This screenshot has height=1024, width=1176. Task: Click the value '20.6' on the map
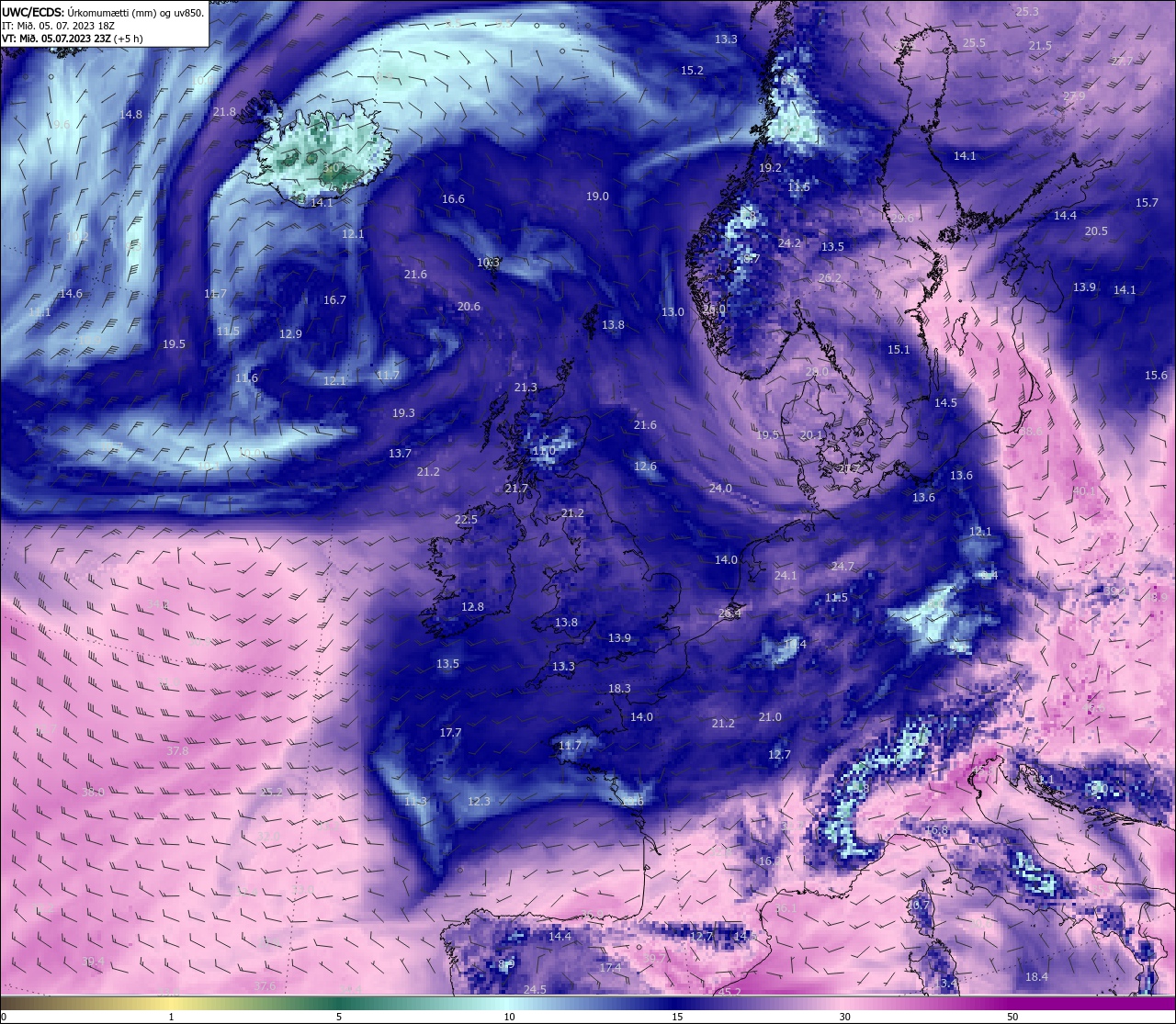(469, 307)
